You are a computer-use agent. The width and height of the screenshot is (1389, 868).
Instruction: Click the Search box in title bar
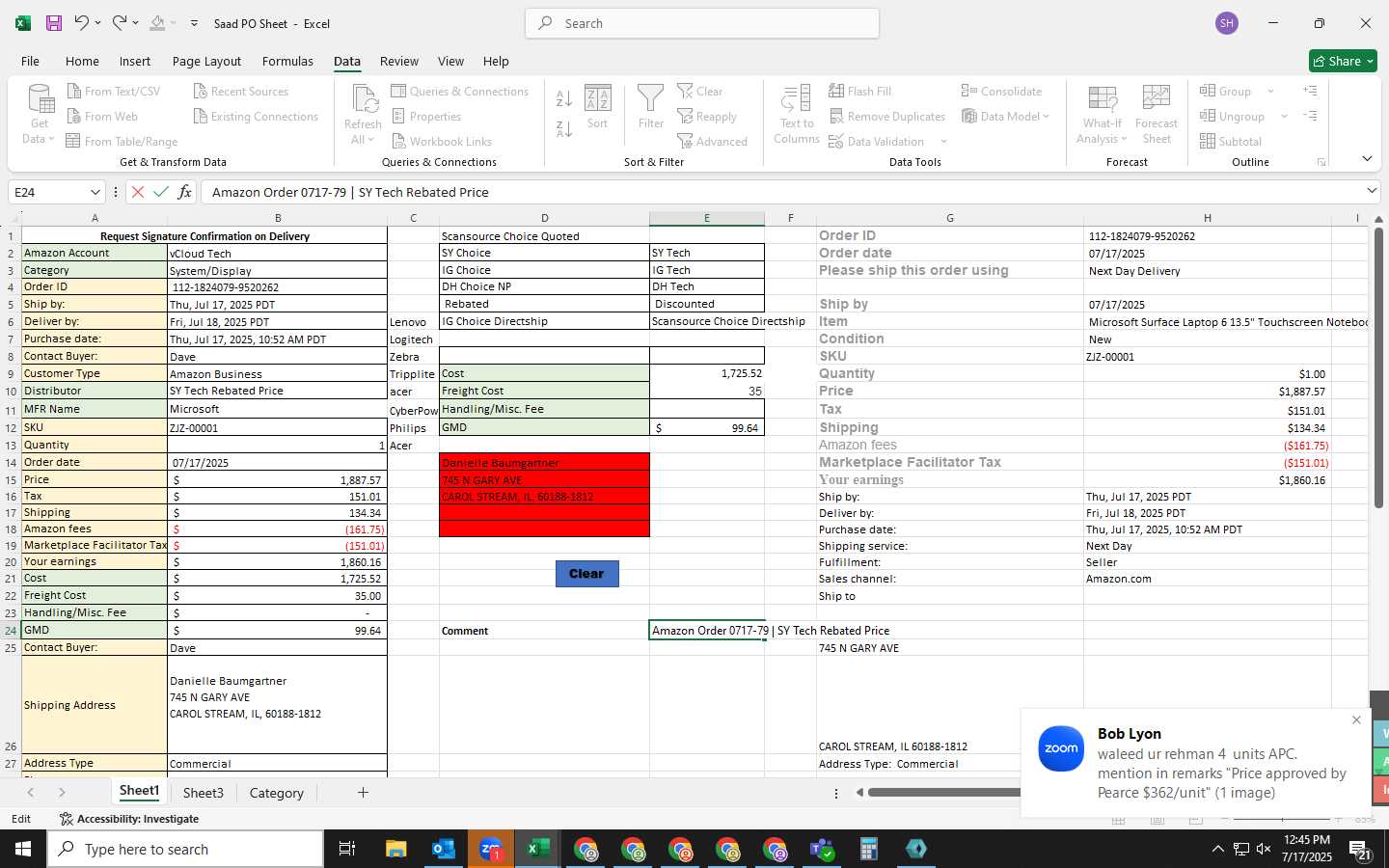pyautogui.click(x=702, y=23)
